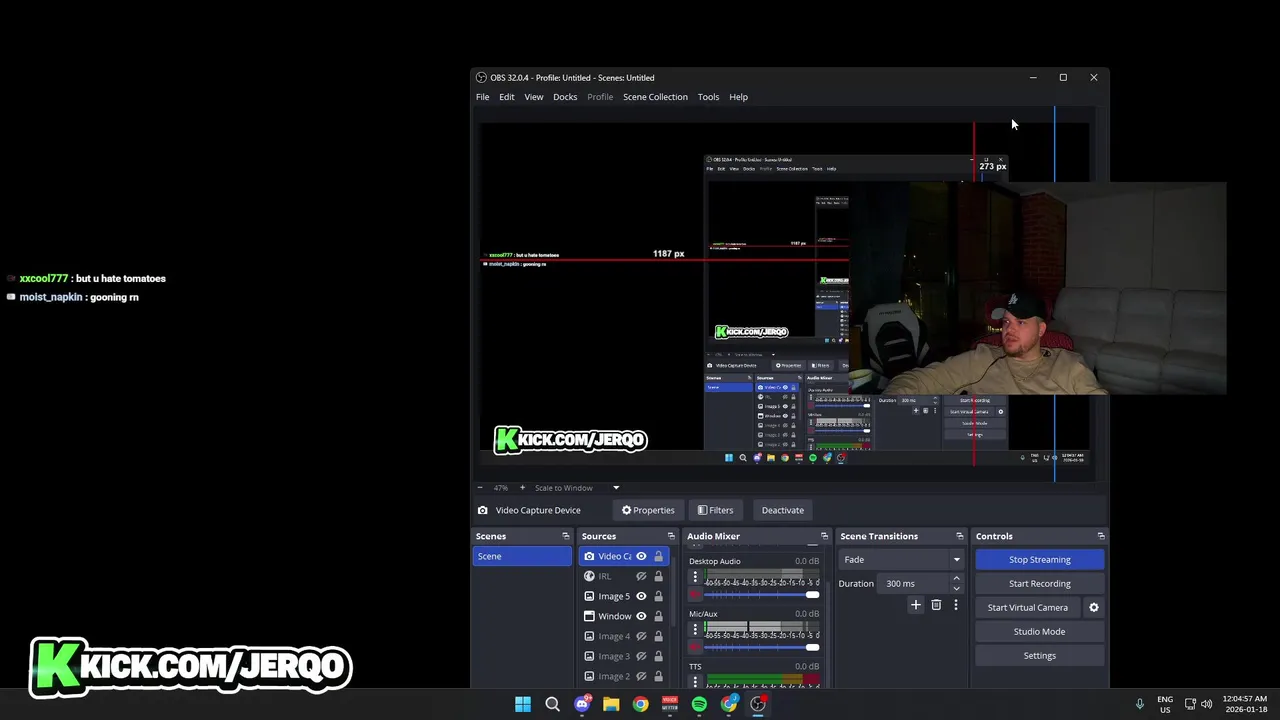Open the File menu
The height and width of the screenshot is (720, 1280).
click(x=483, y=97)
